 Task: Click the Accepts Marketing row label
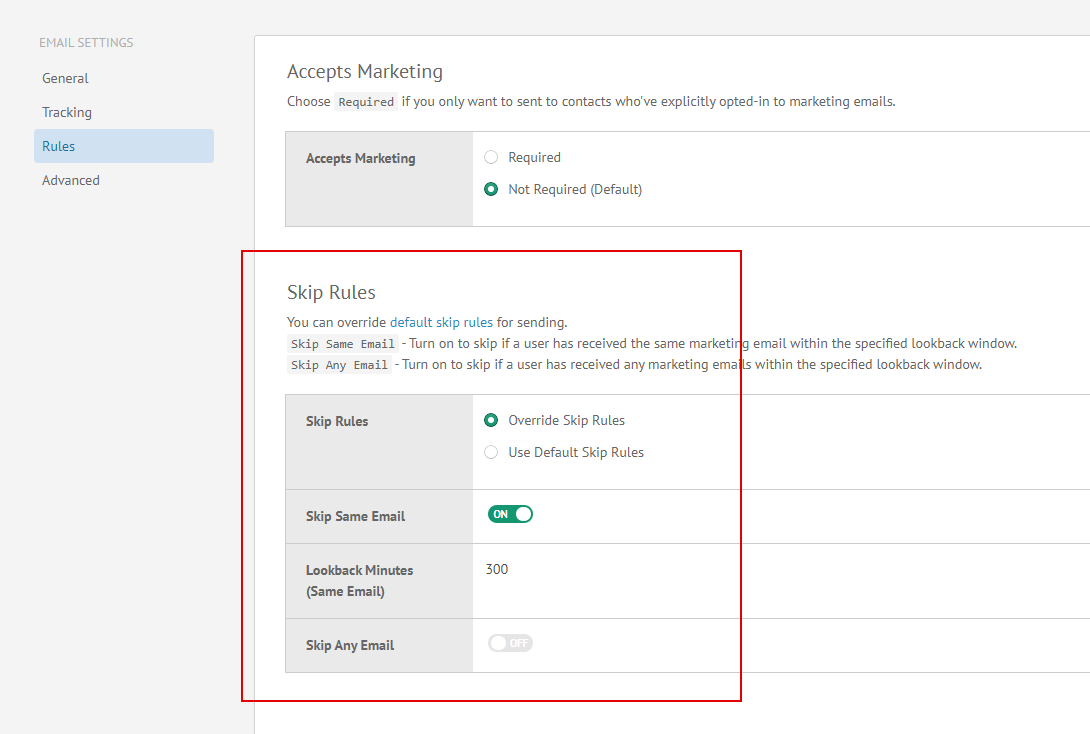(x=361, y=158)
